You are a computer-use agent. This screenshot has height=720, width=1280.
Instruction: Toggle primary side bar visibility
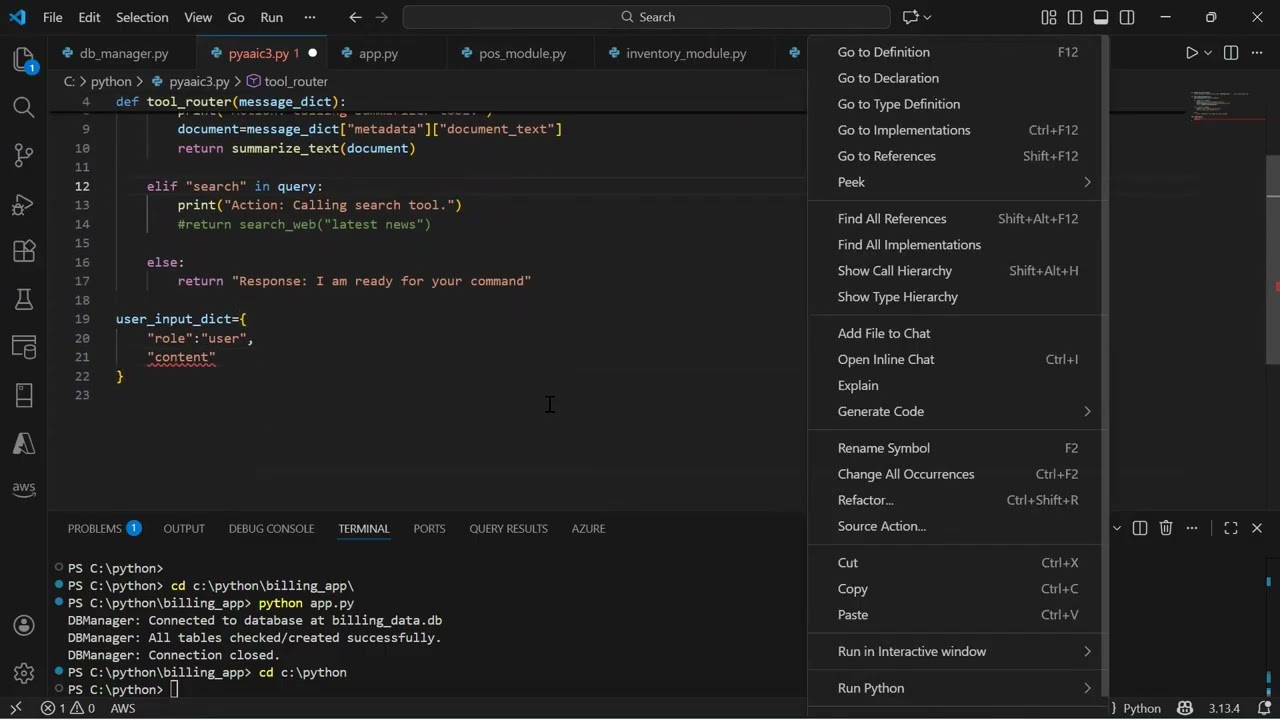pos(1075,17)
